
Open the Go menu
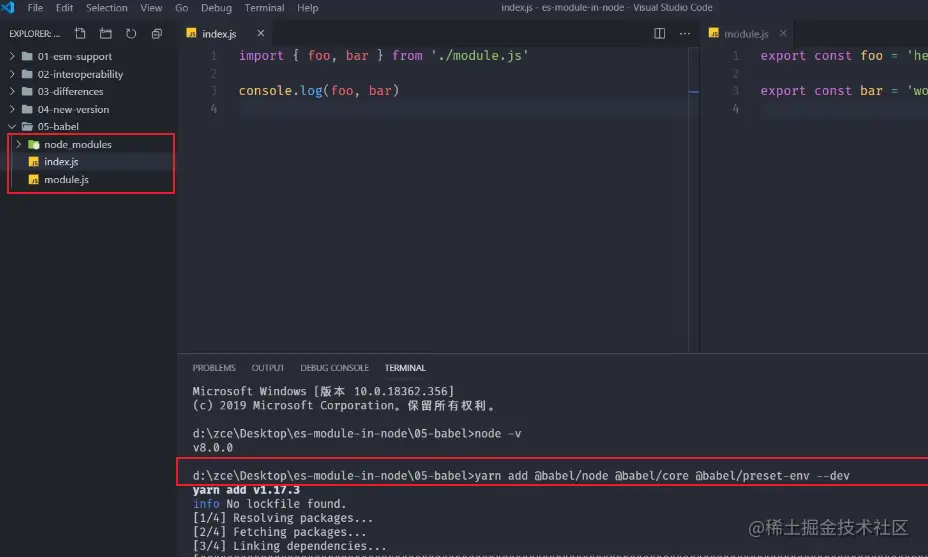(182, 8)
